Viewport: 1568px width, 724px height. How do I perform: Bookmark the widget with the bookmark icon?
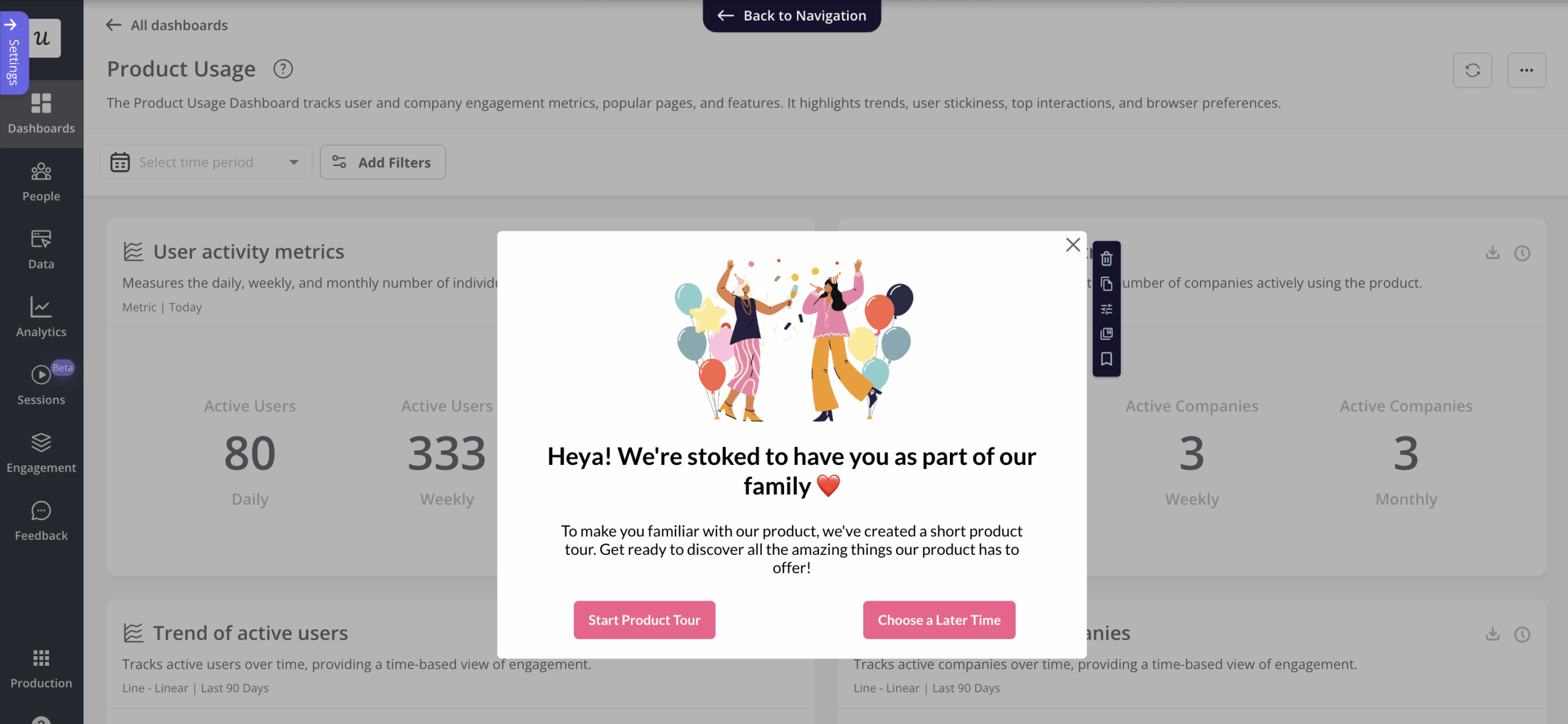pyautogui.click(x=1106, y=359)
